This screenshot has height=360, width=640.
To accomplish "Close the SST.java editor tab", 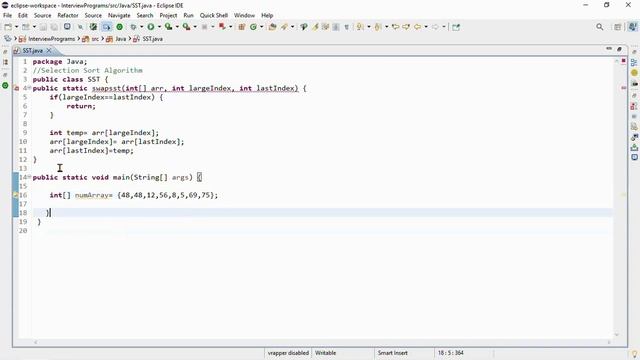I will (x=49, y=50).
